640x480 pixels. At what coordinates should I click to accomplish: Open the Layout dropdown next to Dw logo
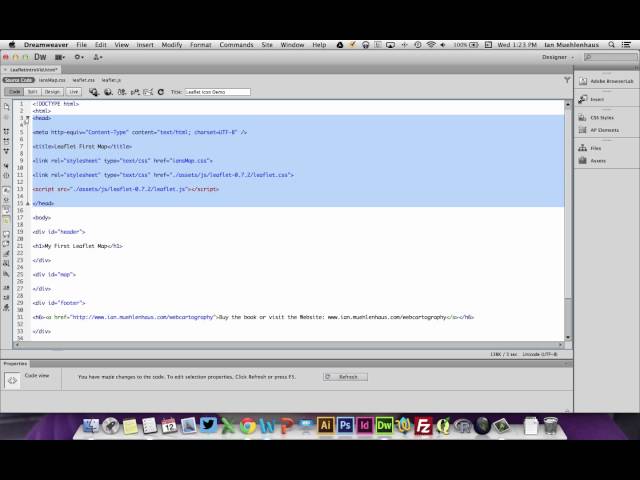(60, 57)
